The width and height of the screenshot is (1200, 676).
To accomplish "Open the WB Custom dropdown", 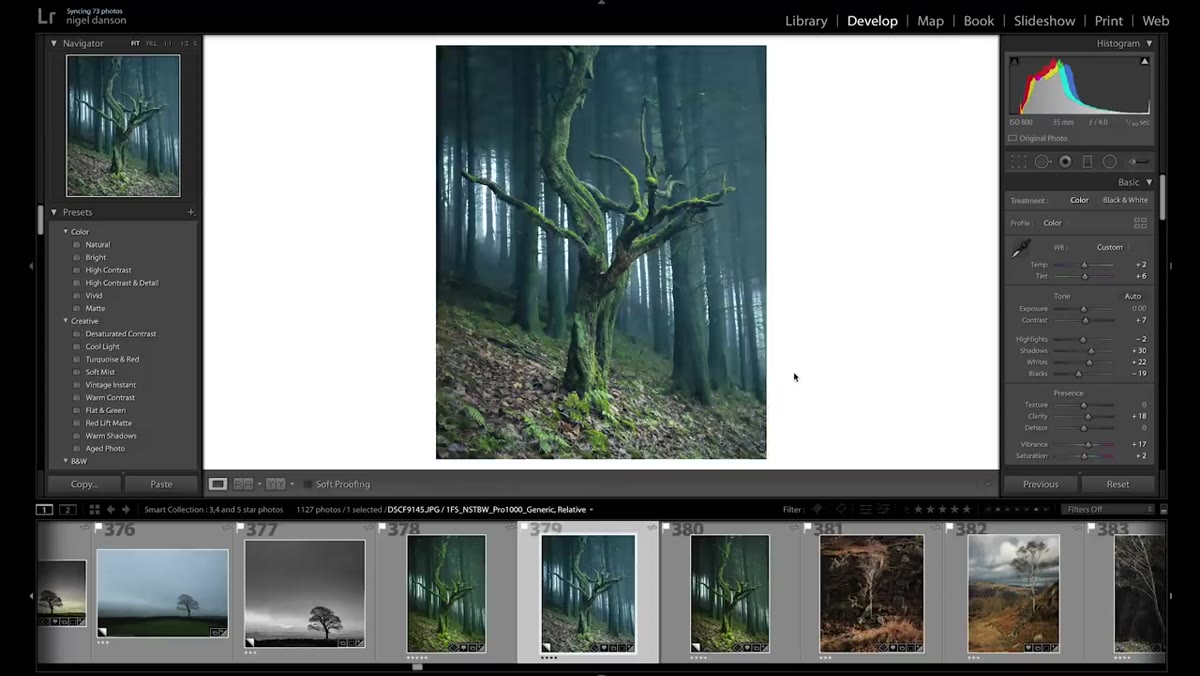I will (x=1113, y=247).
